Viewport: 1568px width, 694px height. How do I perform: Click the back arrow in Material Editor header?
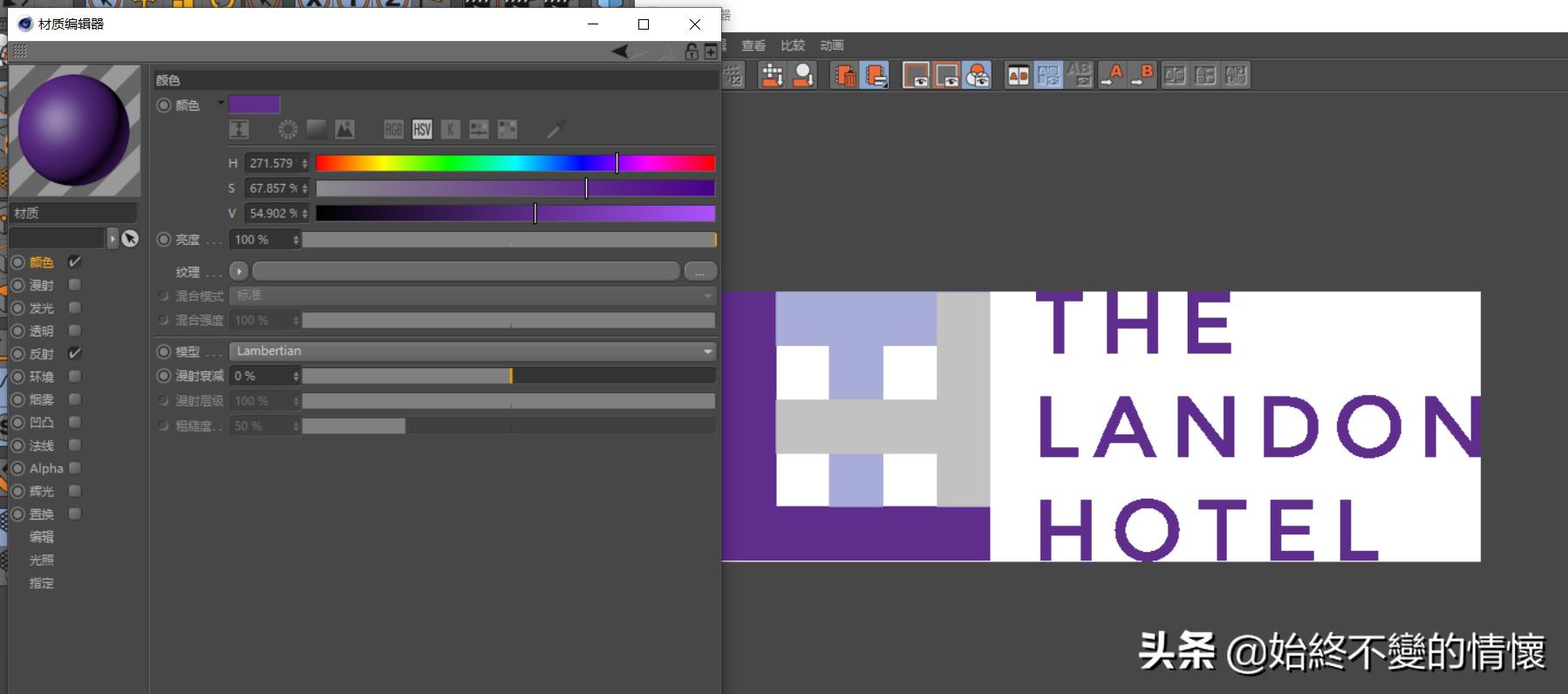pyautogui.click(x=620, y=51)
